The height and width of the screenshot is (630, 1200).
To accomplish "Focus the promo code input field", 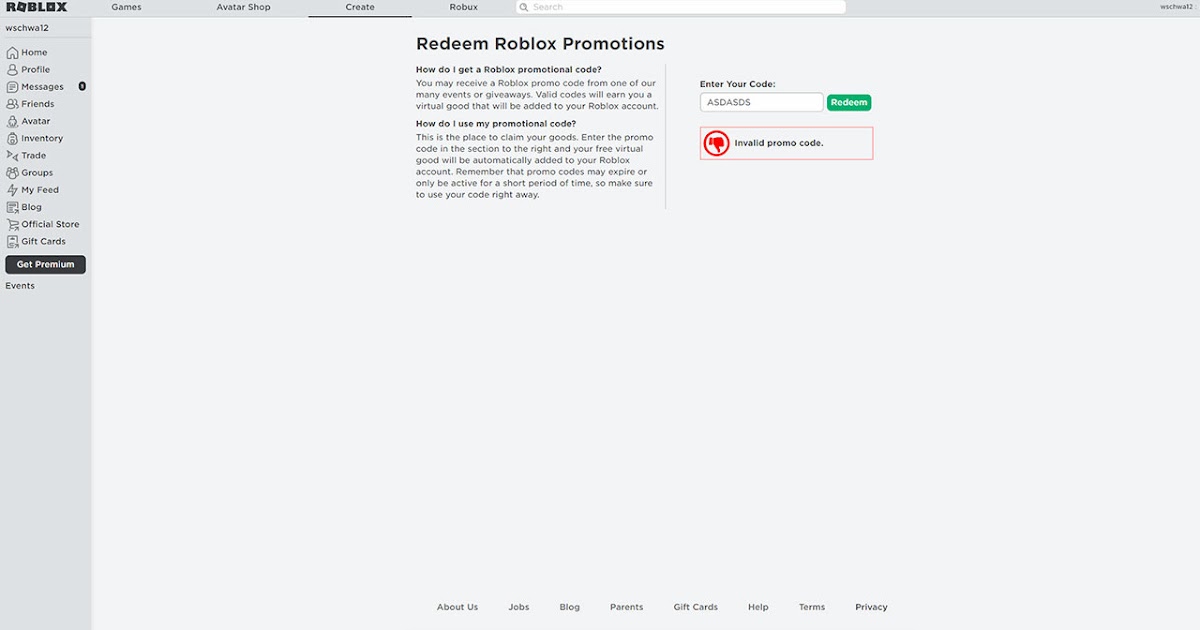I will click(x=762, y=102).
